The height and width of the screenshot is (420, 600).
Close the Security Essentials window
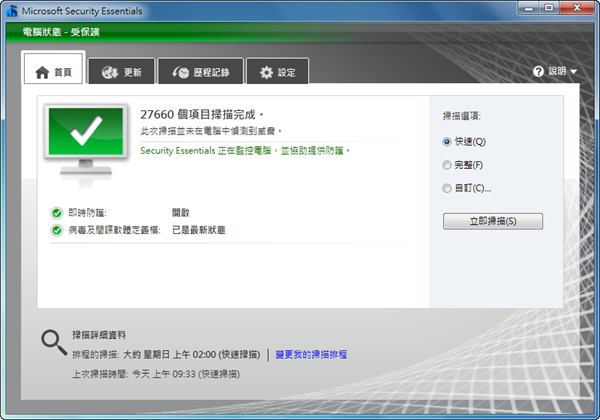[577, 8]
